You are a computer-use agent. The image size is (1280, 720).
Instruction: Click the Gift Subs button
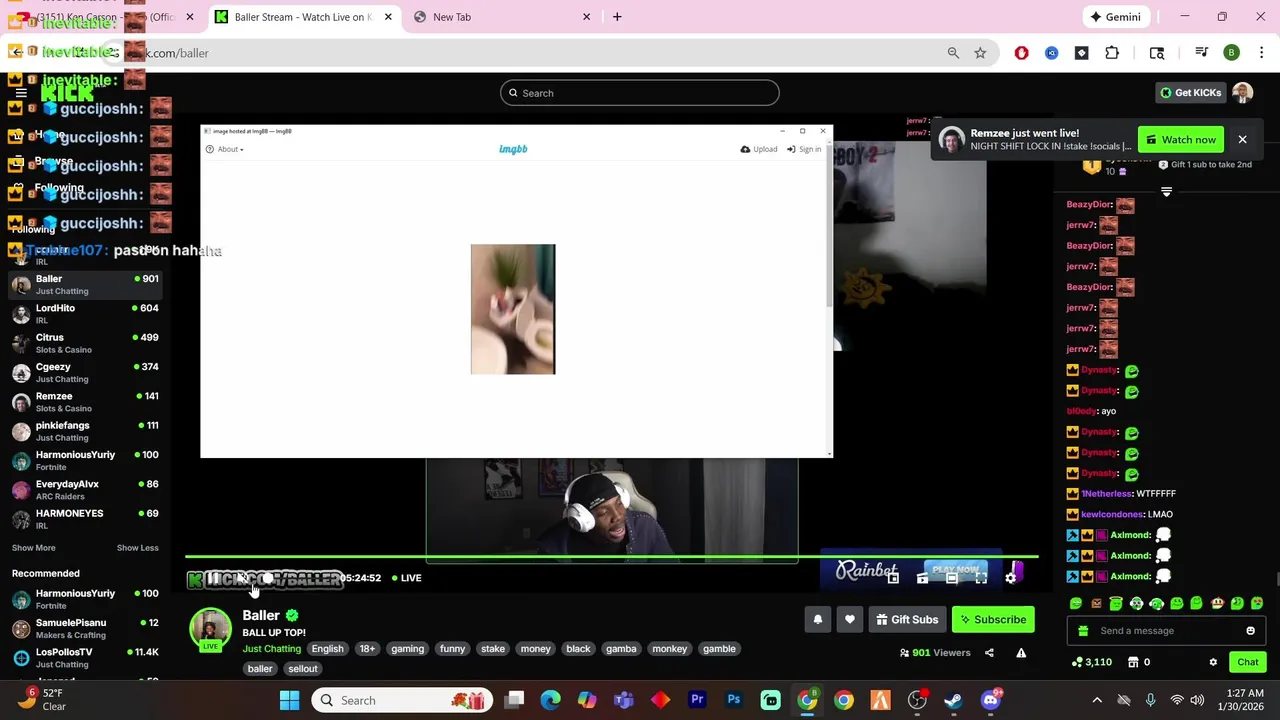point(907,620)
